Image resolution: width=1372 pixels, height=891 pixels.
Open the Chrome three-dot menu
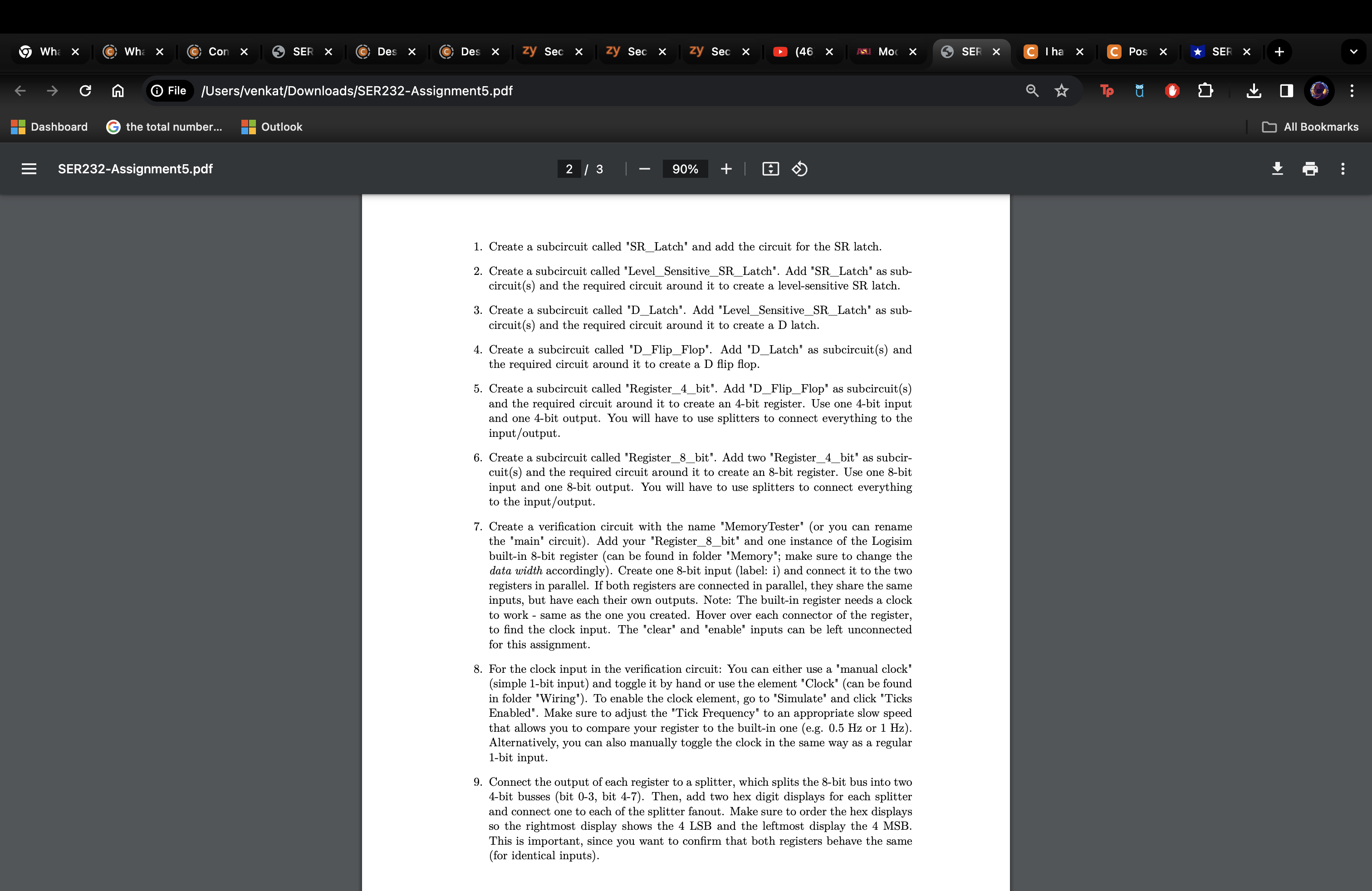tap(1353, 90)
